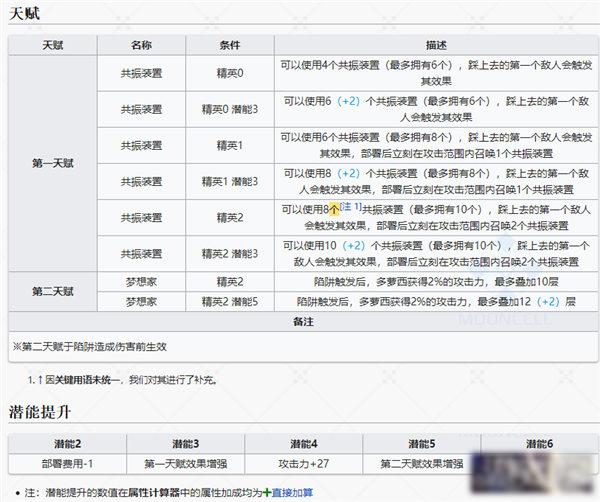This screenshot has width=600, height=502.
Task: Click the 潜能提升 section heading
Action: [x=40, y=412]
